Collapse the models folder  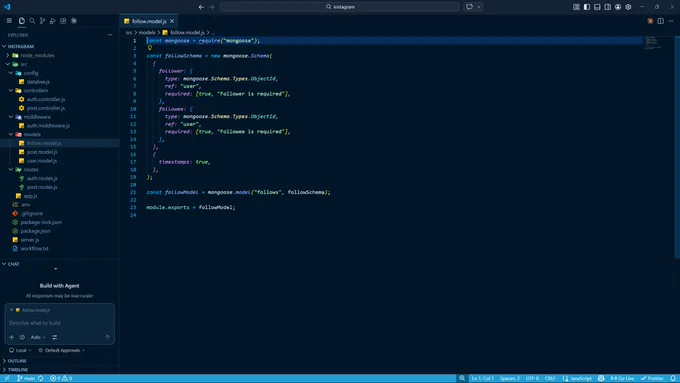point(11,134)
